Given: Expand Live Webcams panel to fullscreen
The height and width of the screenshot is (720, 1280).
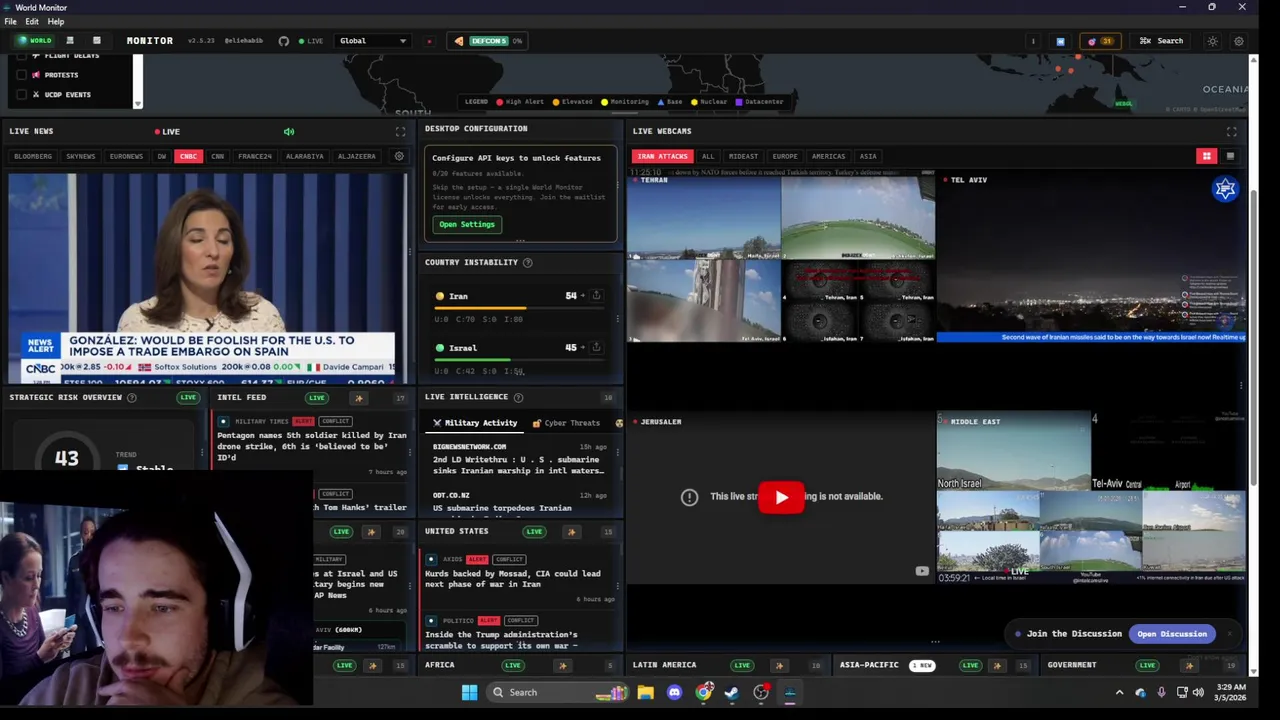Looking at the screenshot, I should click(x=1231, y=131).
